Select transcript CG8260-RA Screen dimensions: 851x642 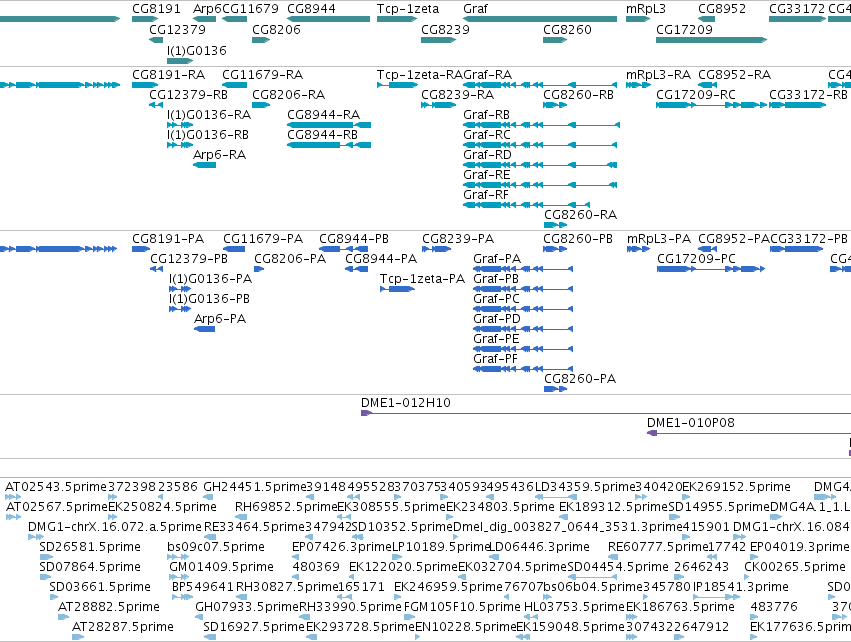click(555, 225)
